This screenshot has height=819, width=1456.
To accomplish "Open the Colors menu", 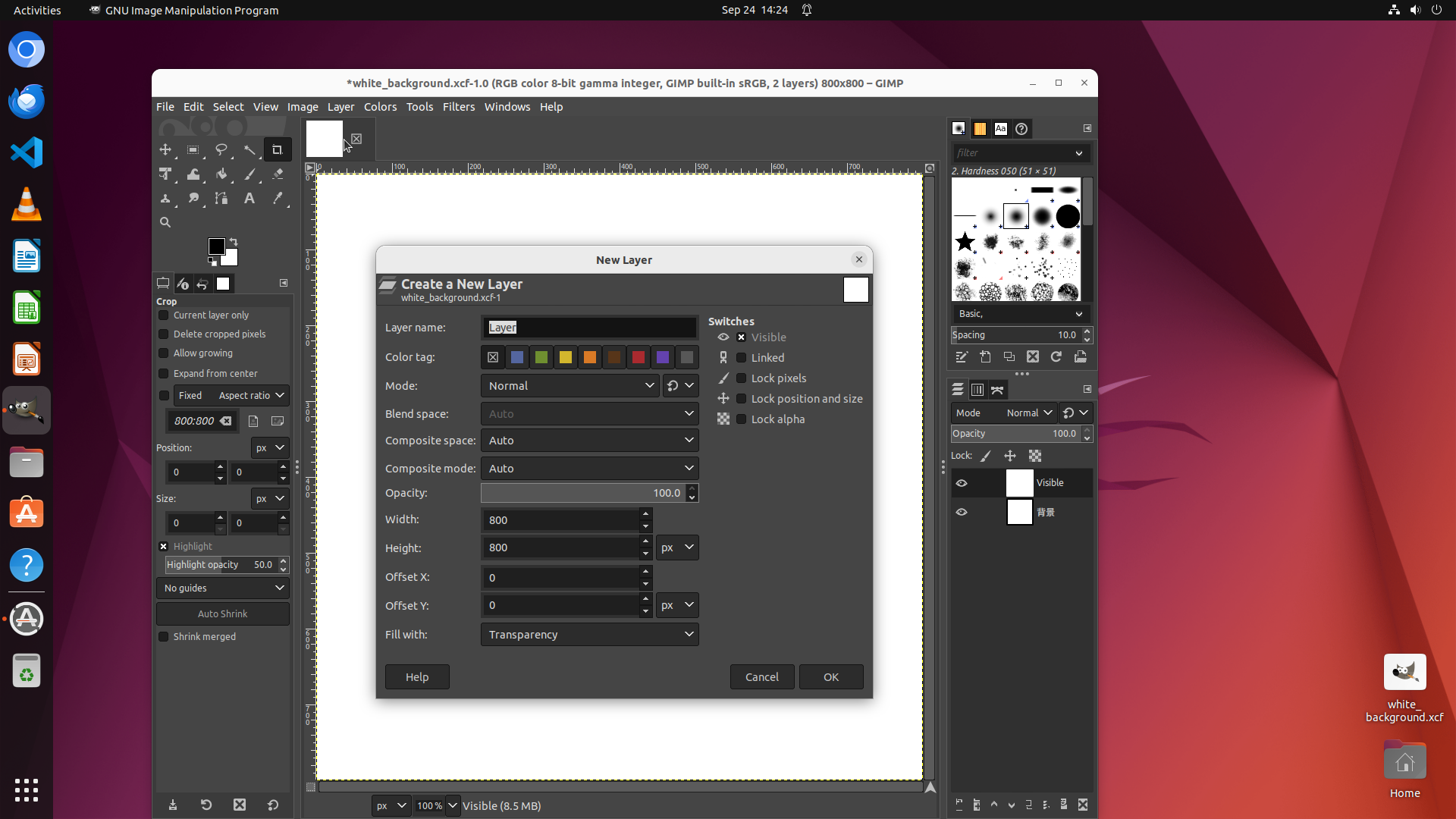I will [380, 107].
